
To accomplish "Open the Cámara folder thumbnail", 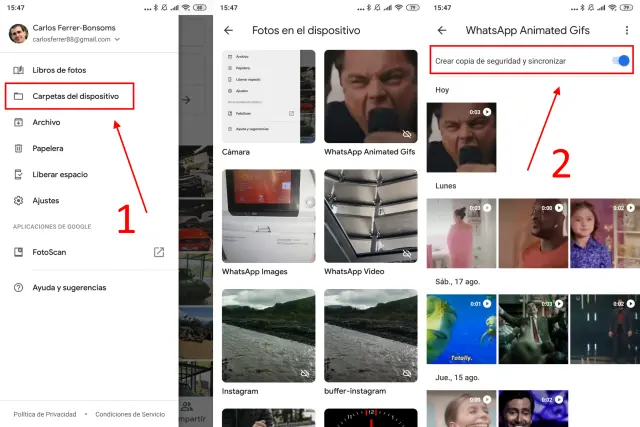I will click(x=268, y=96).
